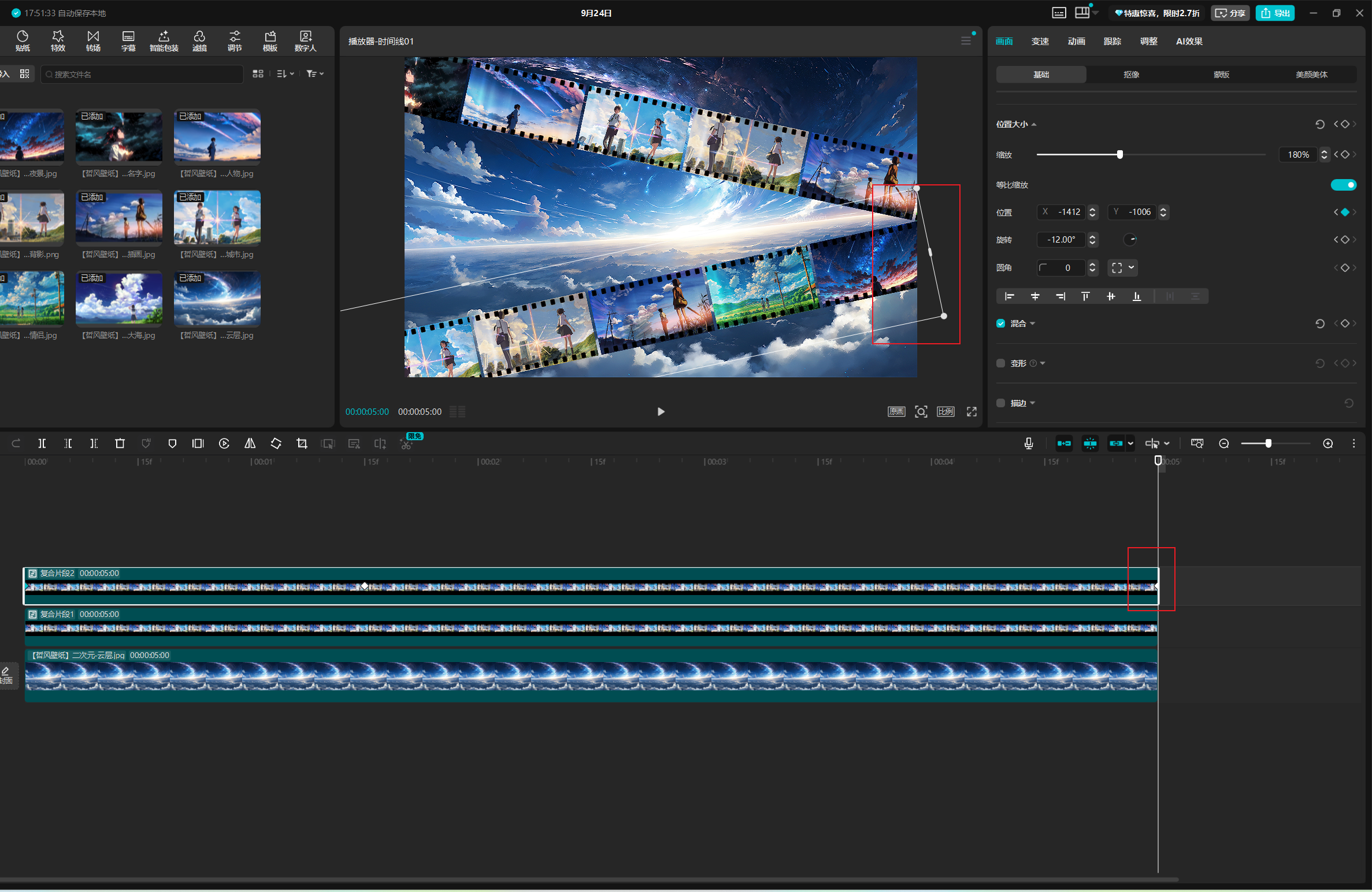The height and width of the screenshot is (892, 1372).
Task: Open the 滤镜 filters panel
Action: coord(199,41)
